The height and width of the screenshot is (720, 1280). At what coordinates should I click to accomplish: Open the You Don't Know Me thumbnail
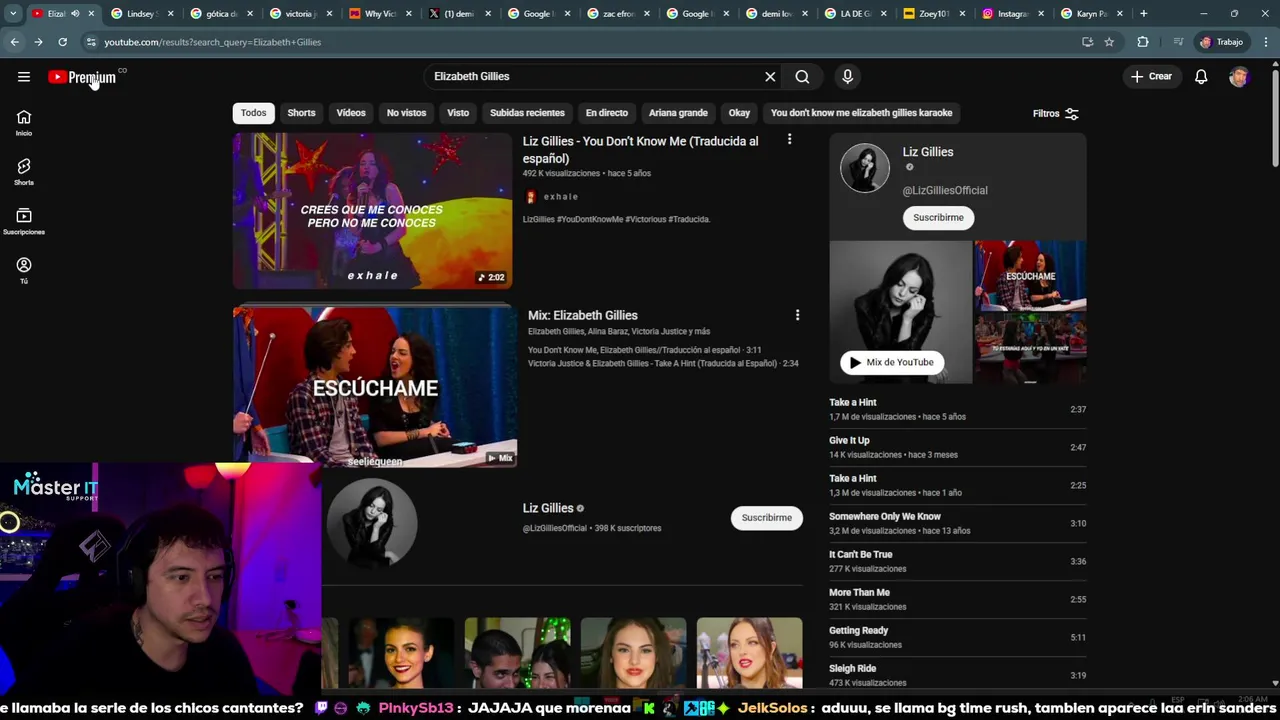pyautogui.click(x=372, y=211)
